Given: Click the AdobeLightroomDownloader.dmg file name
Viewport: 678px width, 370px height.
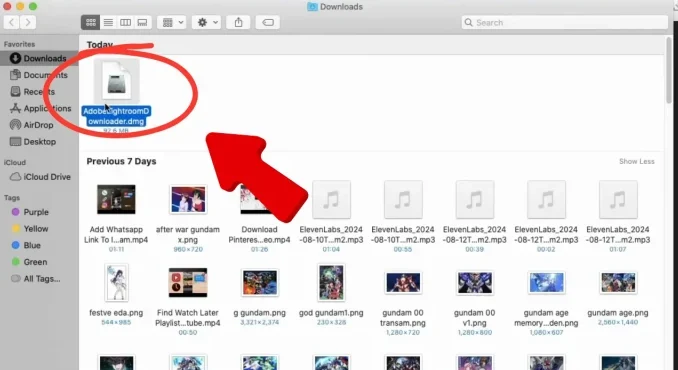Looking at the screenshot, I should [116, 116].
